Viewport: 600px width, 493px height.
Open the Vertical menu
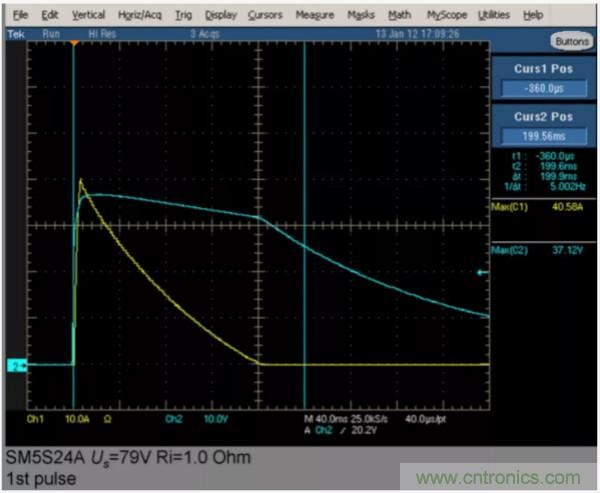[88, 16]
